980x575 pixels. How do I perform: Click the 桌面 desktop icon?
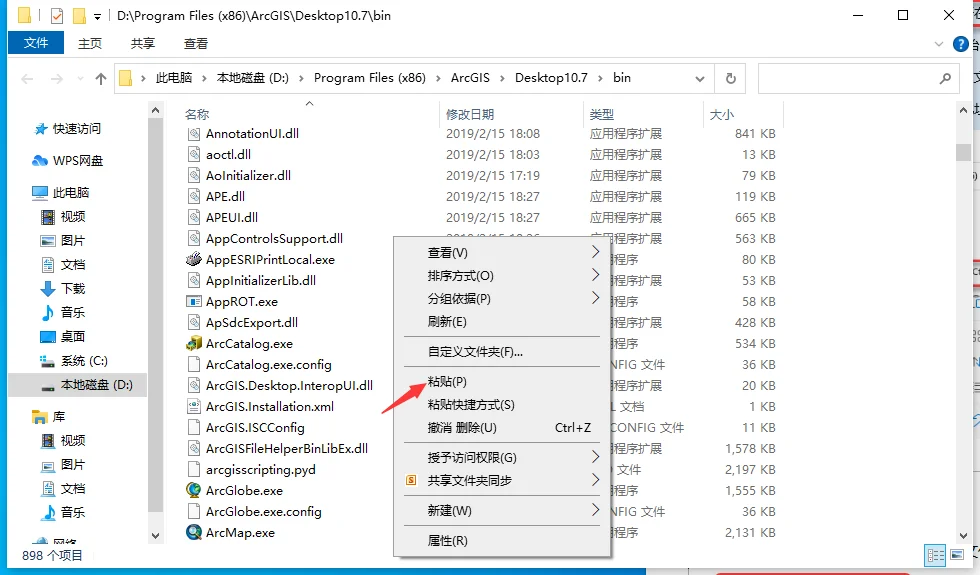pos(48,337)
